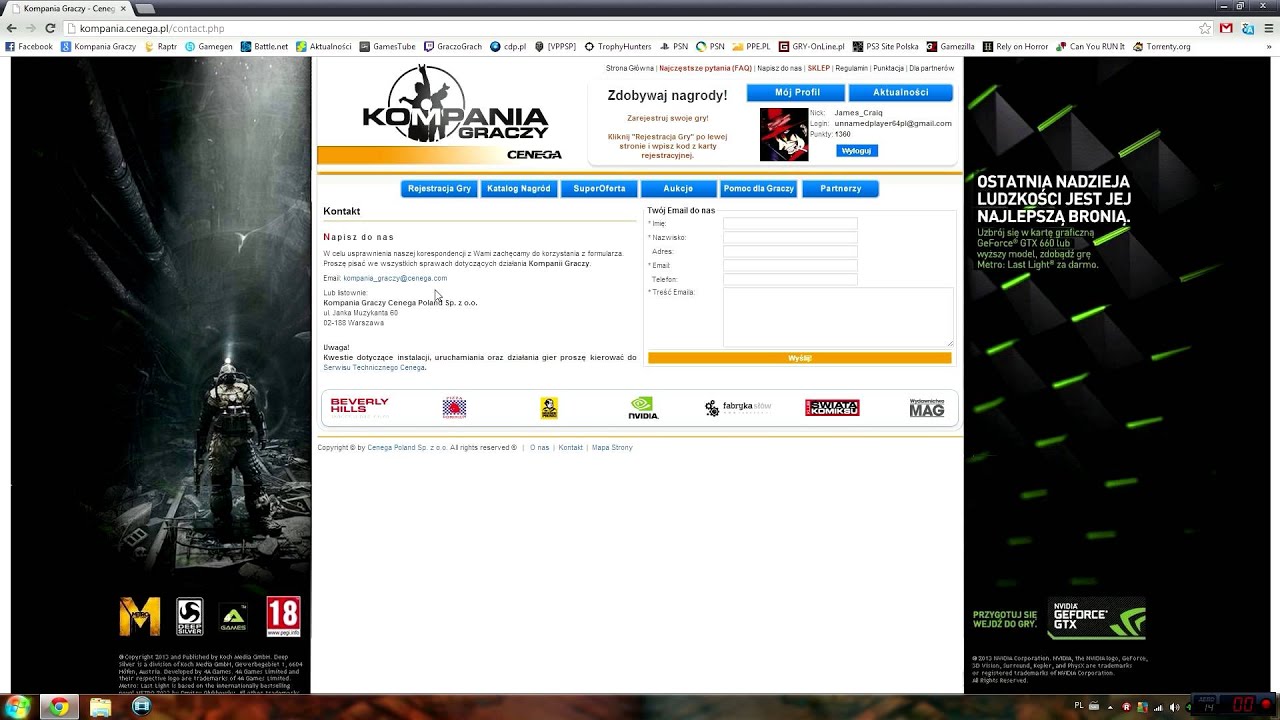Click the Aktualności button in the profile box
The width and height of the screenshot is (1280, 720).
(900, 93)
